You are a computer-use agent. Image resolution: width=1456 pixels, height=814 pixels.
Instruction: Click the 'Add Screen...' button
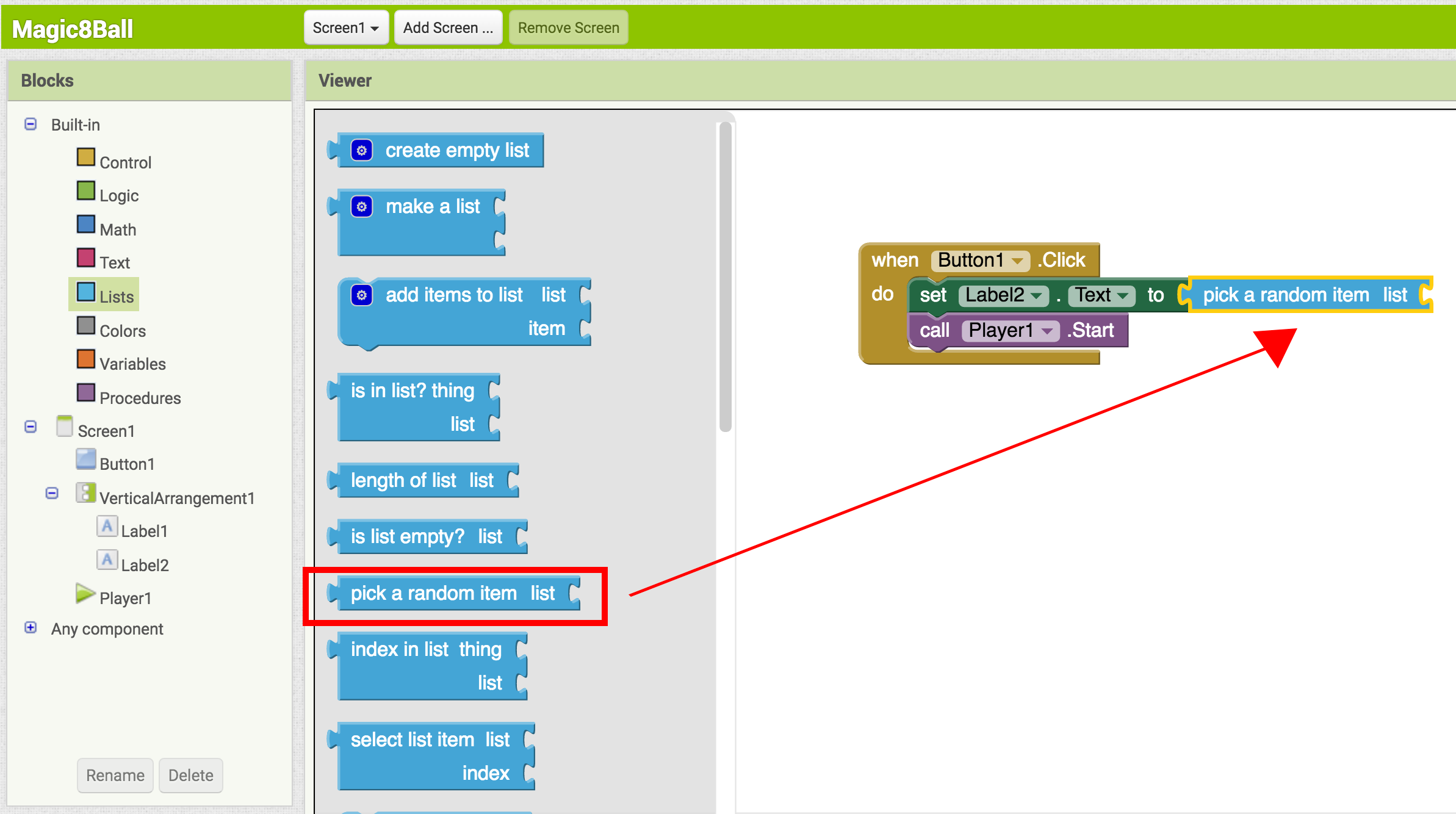coord(447,27)
